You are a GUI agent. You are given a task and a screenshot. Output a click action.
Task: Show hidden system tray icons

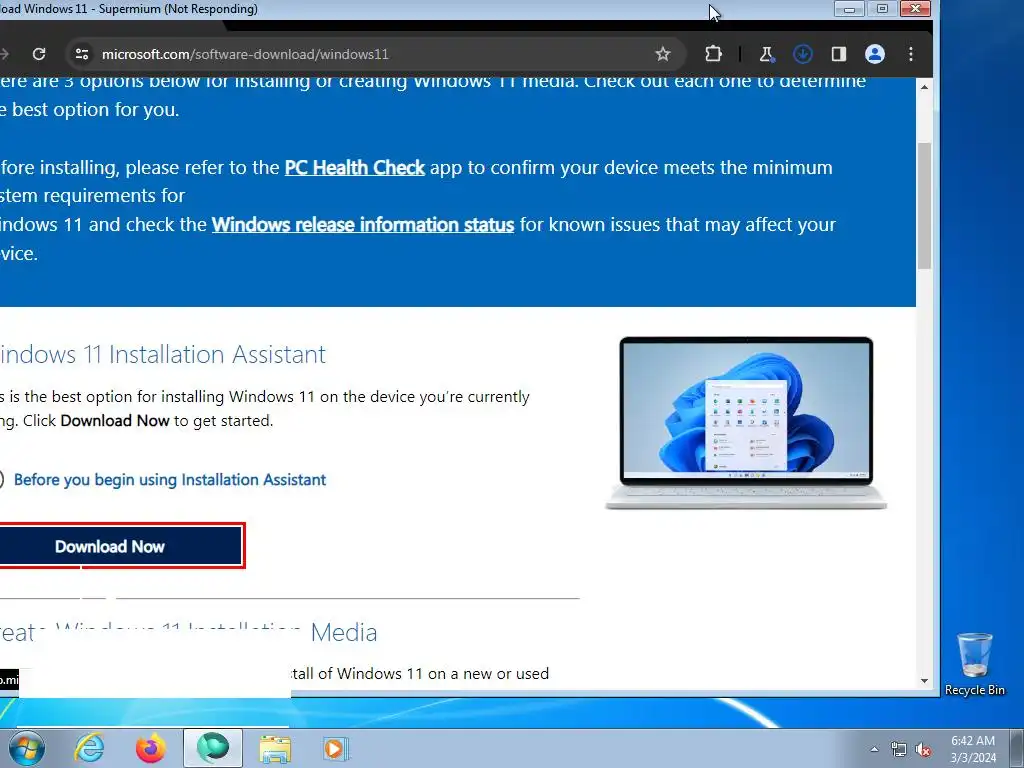pos(874,749)
